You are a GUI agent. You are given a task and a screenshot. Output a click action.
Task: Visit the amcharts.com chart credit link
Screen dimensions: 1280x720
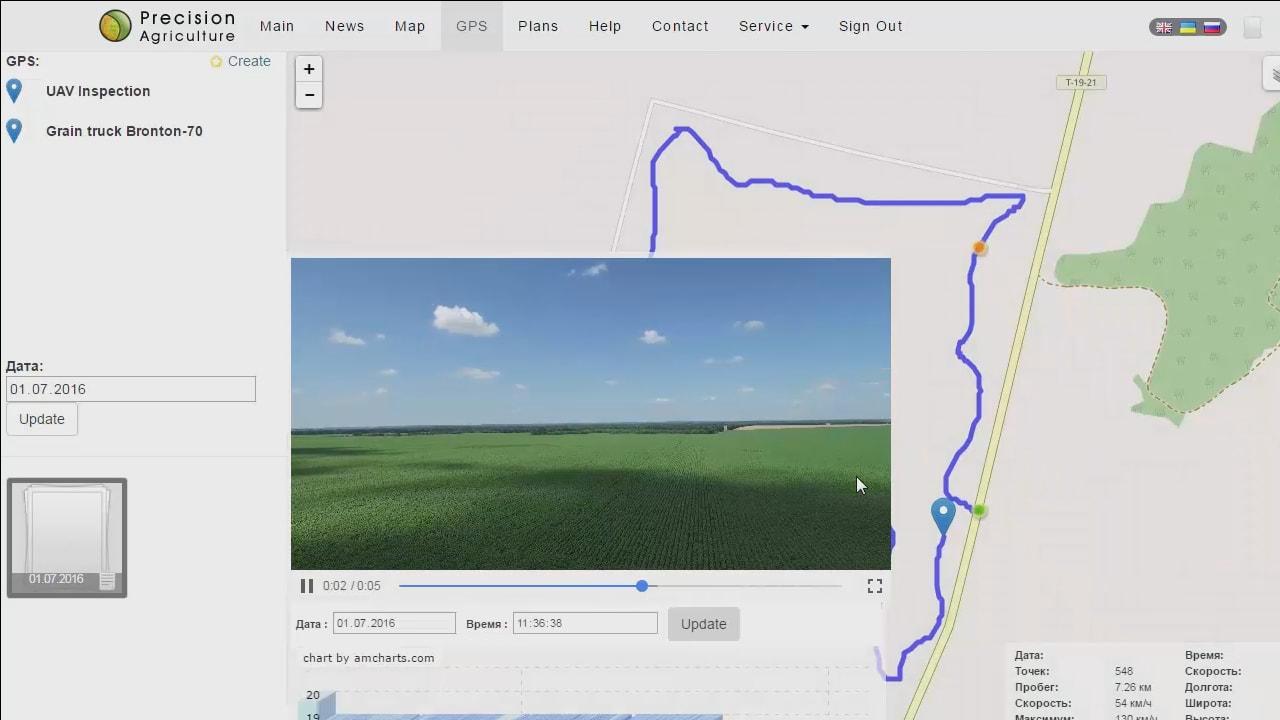[x=366, y=657]
